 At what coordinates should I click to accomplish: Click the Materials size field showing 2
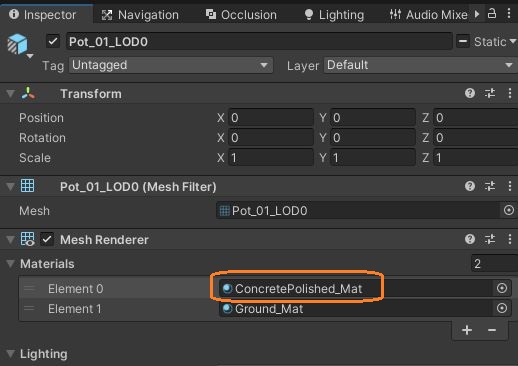coord(494,264)
